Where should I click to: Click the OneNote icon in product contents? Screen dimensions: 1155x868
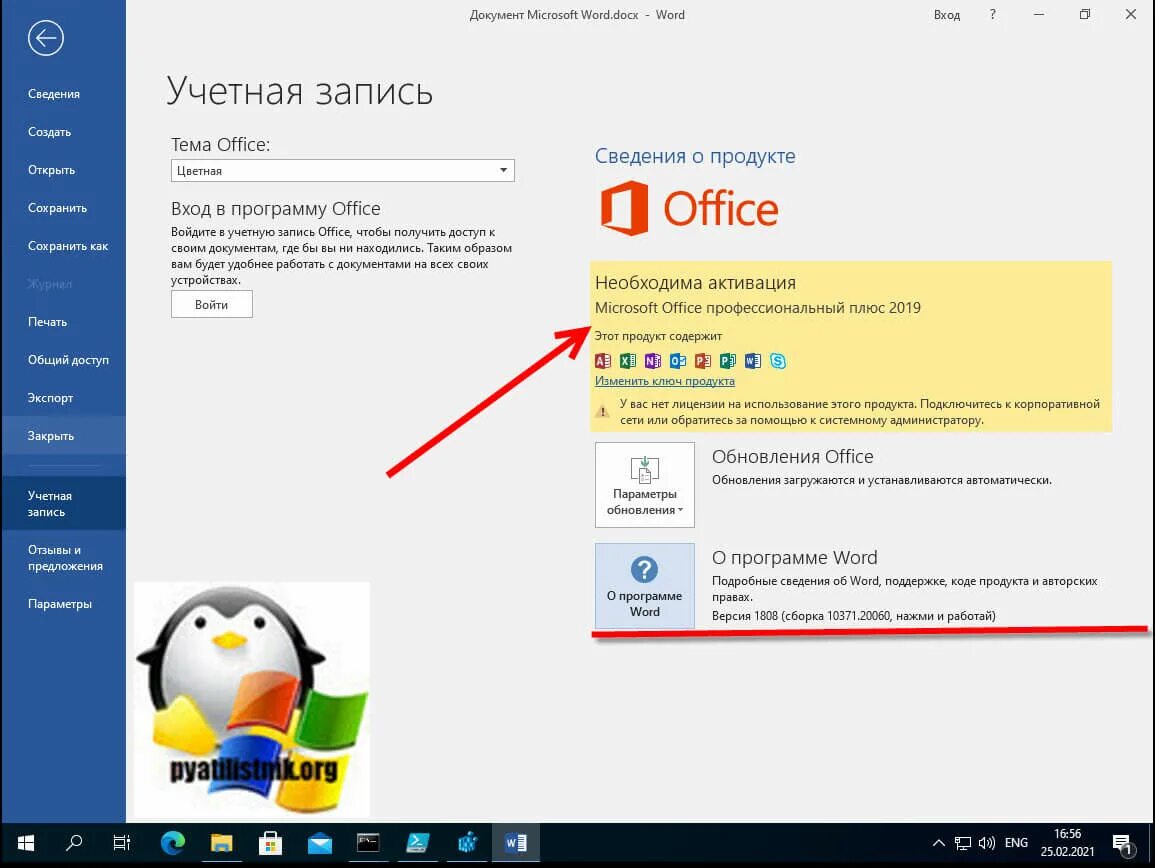(653, 360)
